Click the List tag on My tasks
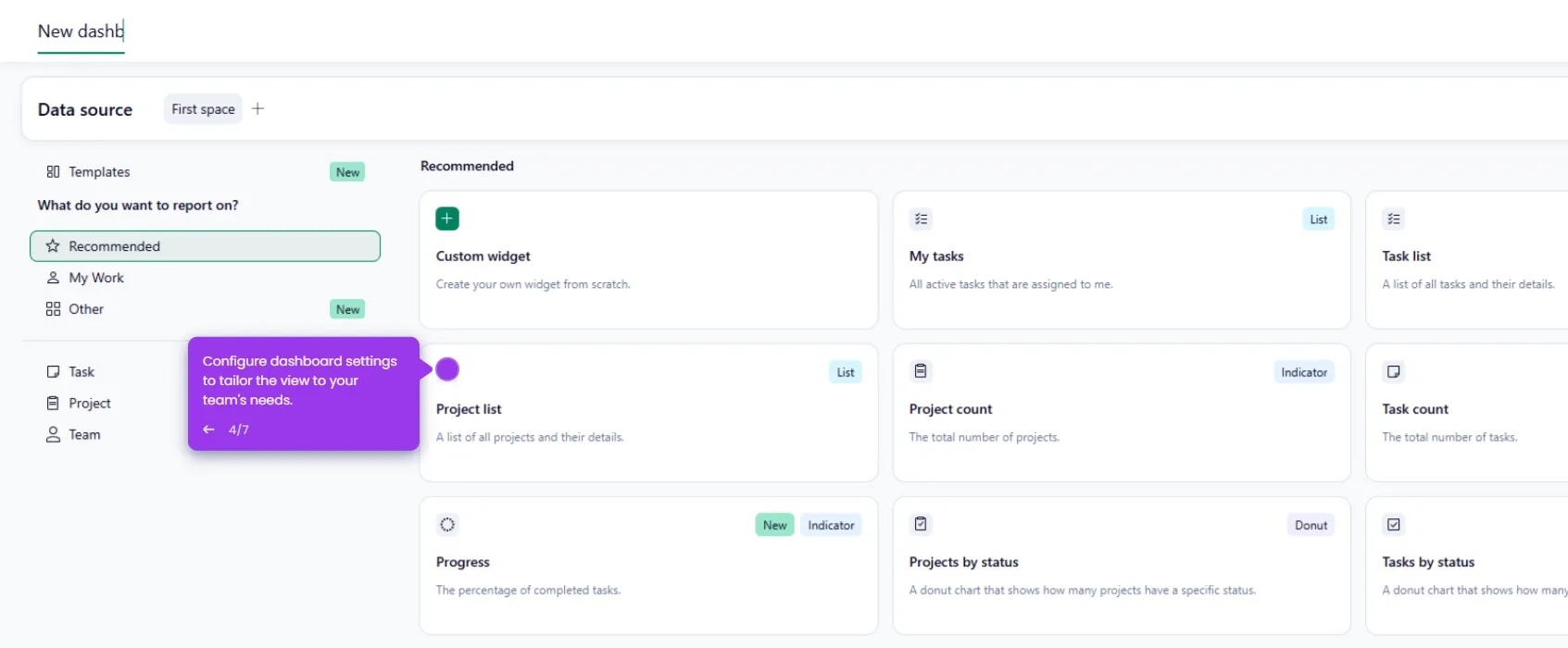The height and width of the screenshot is (648, 1568). tap(1318, 219)
